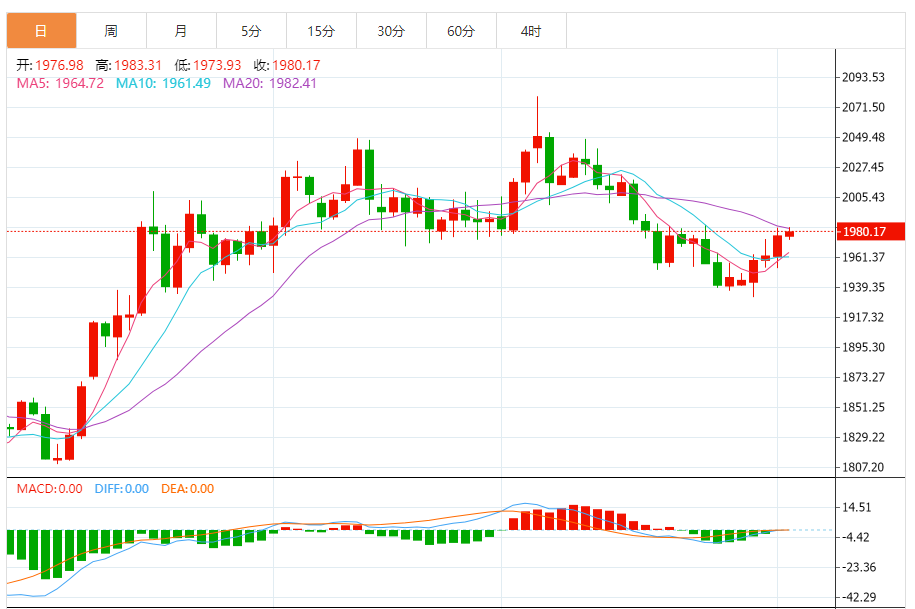Click the MA20 1982.41 legend label
915x609 pixels.
pos(270,83)
